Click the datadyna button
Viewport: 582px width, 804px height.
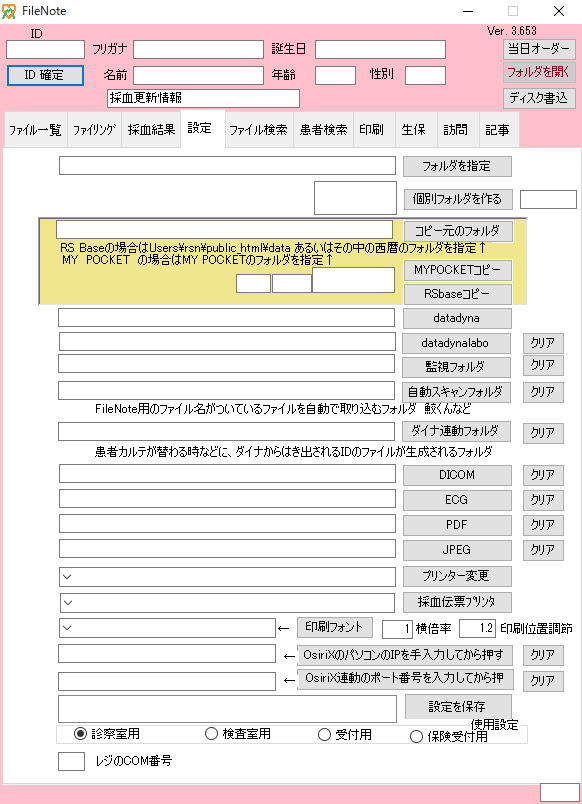click(x=456, y=318)
